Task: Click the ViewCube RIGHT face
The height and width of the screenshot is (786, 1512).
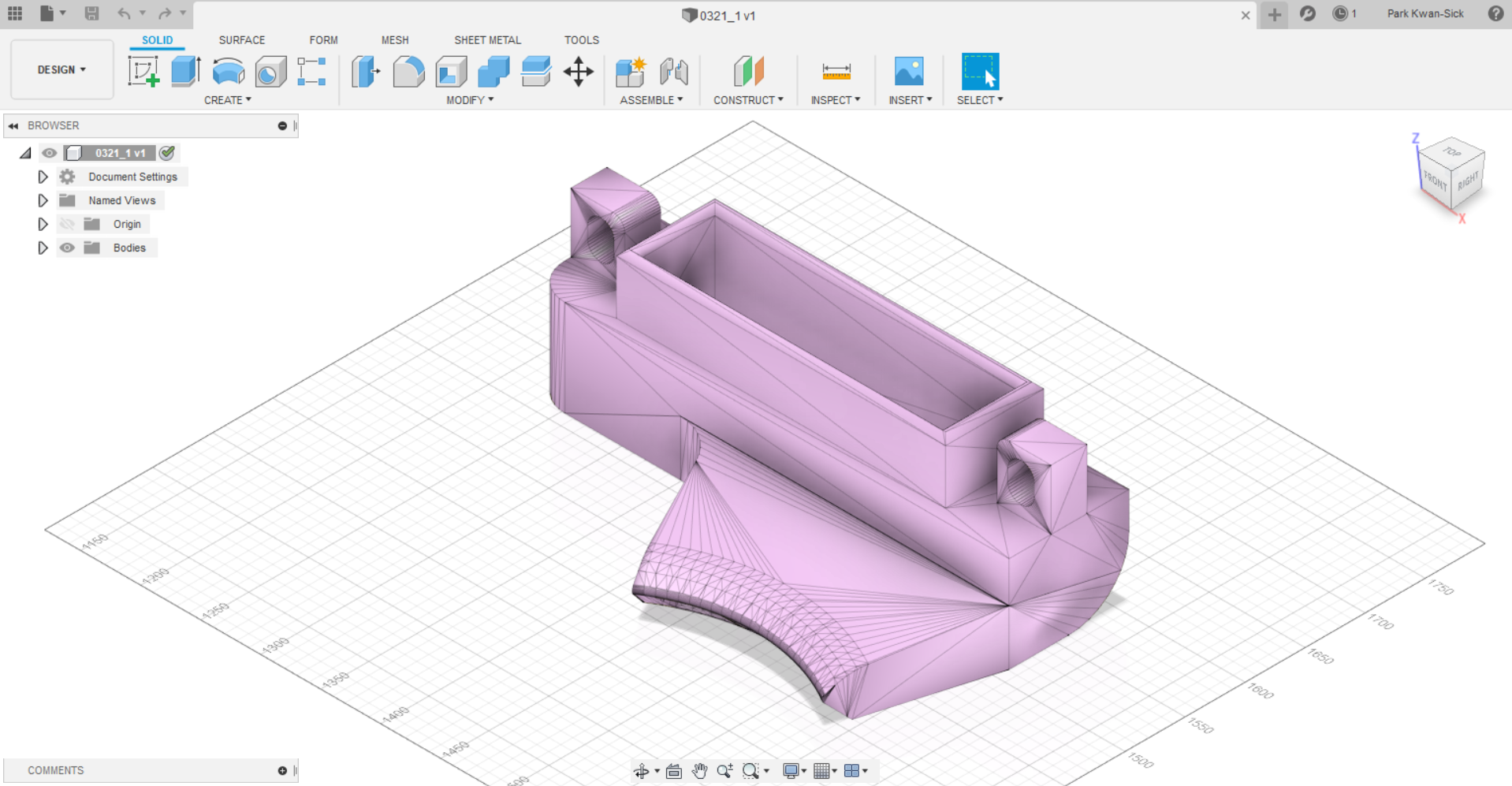Action: click(1467, 181)
